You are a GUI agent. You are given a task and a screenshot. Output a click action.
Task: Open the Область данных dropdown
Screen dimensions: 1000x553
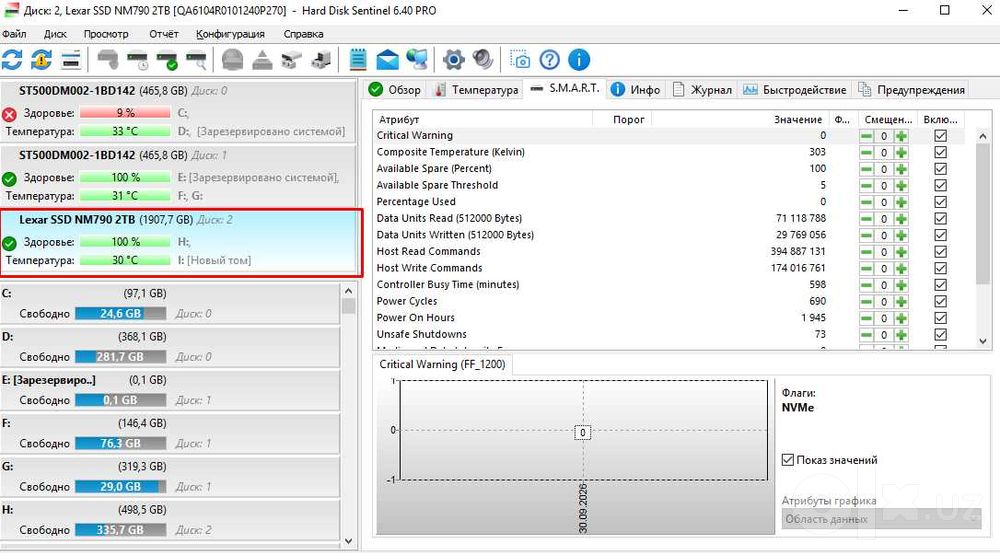pos(881,519)
